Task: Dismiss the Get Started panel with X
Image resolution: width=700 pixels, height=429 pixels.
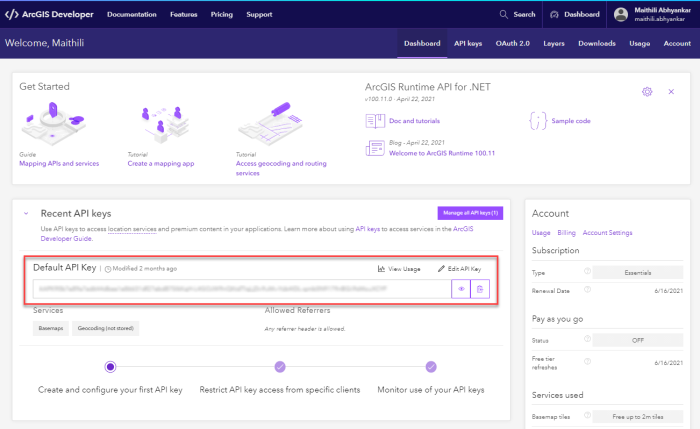Action: [x=671, y=91]
